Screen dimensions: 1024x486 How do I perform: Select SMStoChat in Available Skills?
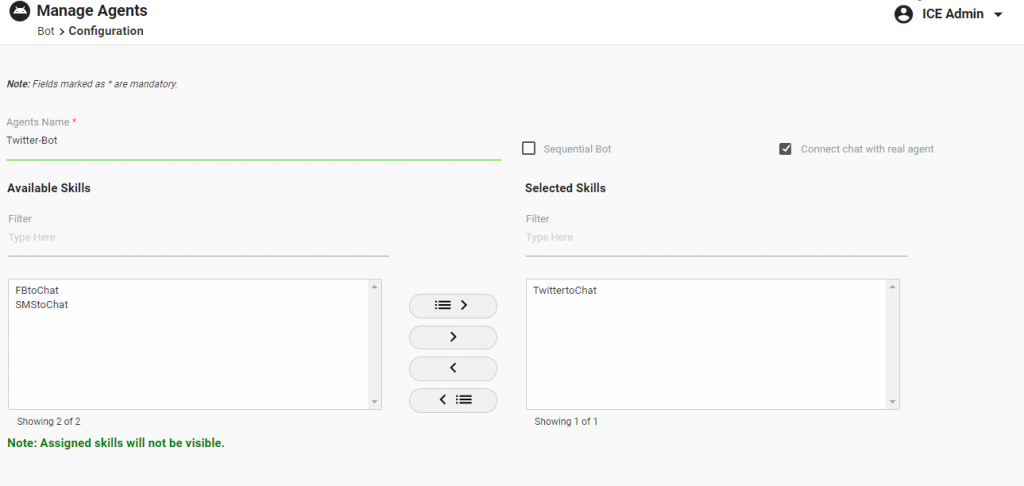click(42, 304)
